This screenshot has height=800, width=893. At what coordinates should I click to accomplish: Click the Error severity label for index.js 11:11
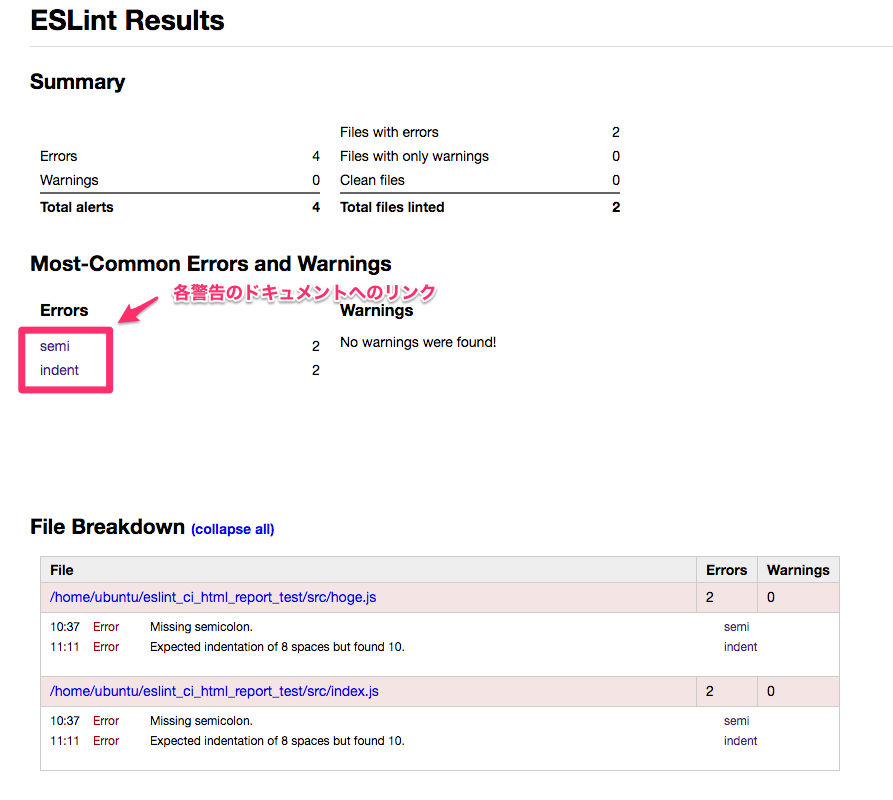[106, 741]
